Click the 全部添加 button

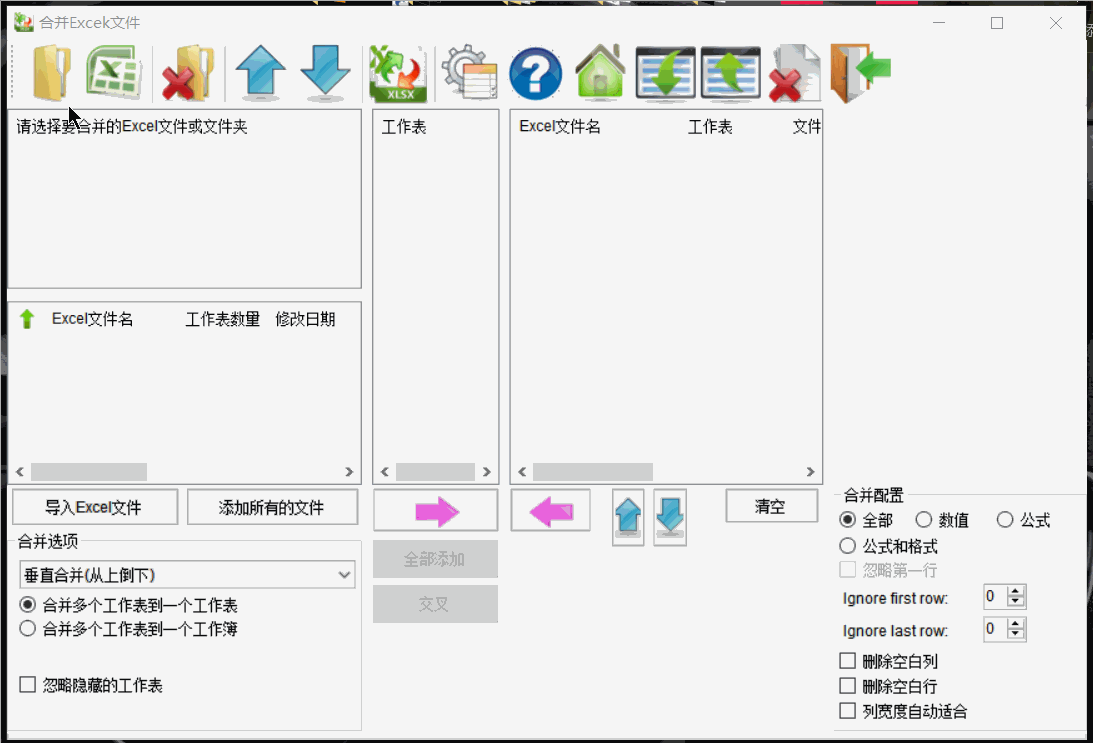point(435,559)
